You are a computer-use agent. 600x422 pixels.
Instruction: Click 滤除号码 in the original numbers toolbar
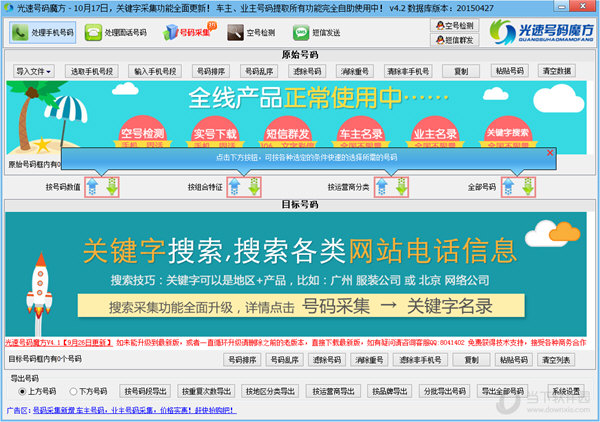click(x=307, y=71)
